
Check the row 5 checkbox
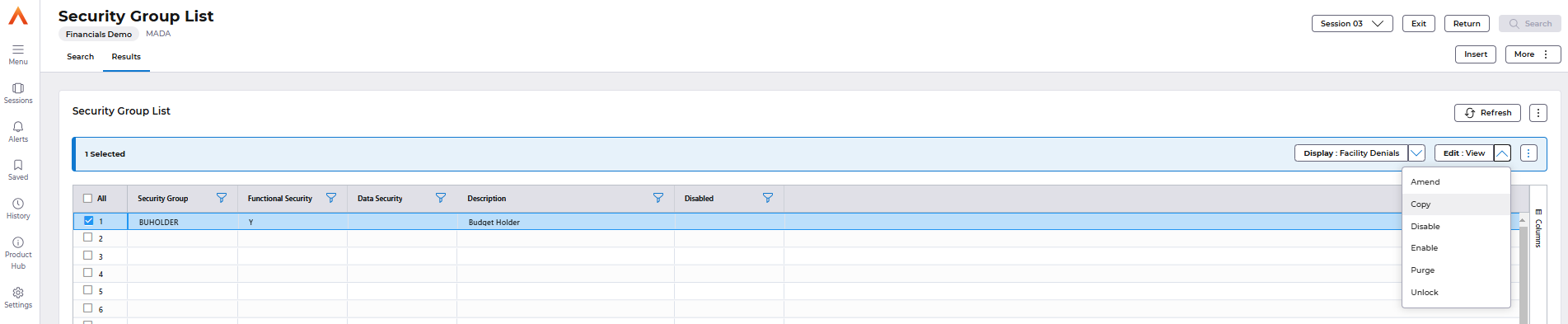pos(88,290)
